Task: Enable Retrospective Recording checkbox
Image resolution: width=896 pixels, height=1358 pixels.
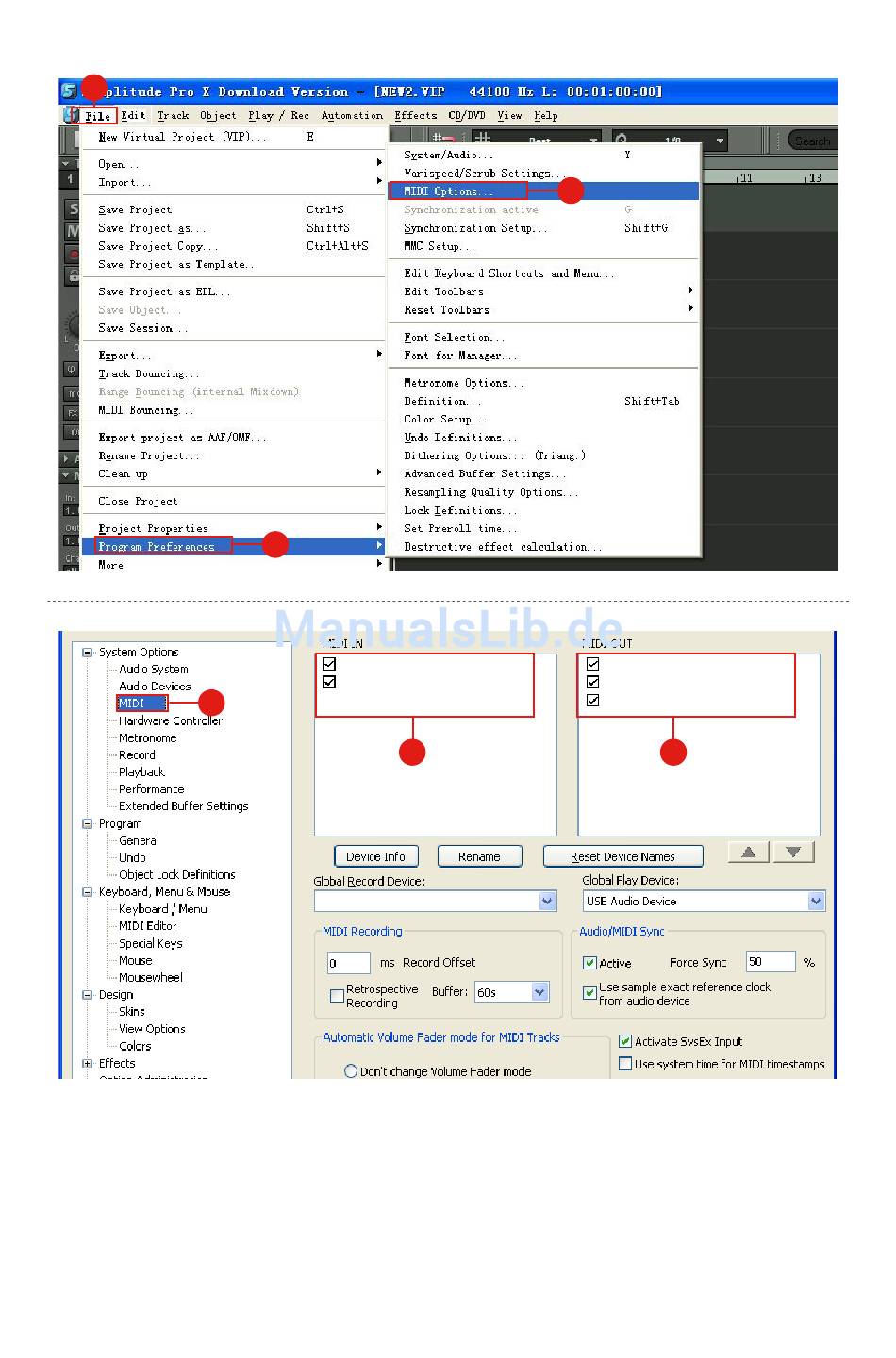Action: tap(337, 996)
